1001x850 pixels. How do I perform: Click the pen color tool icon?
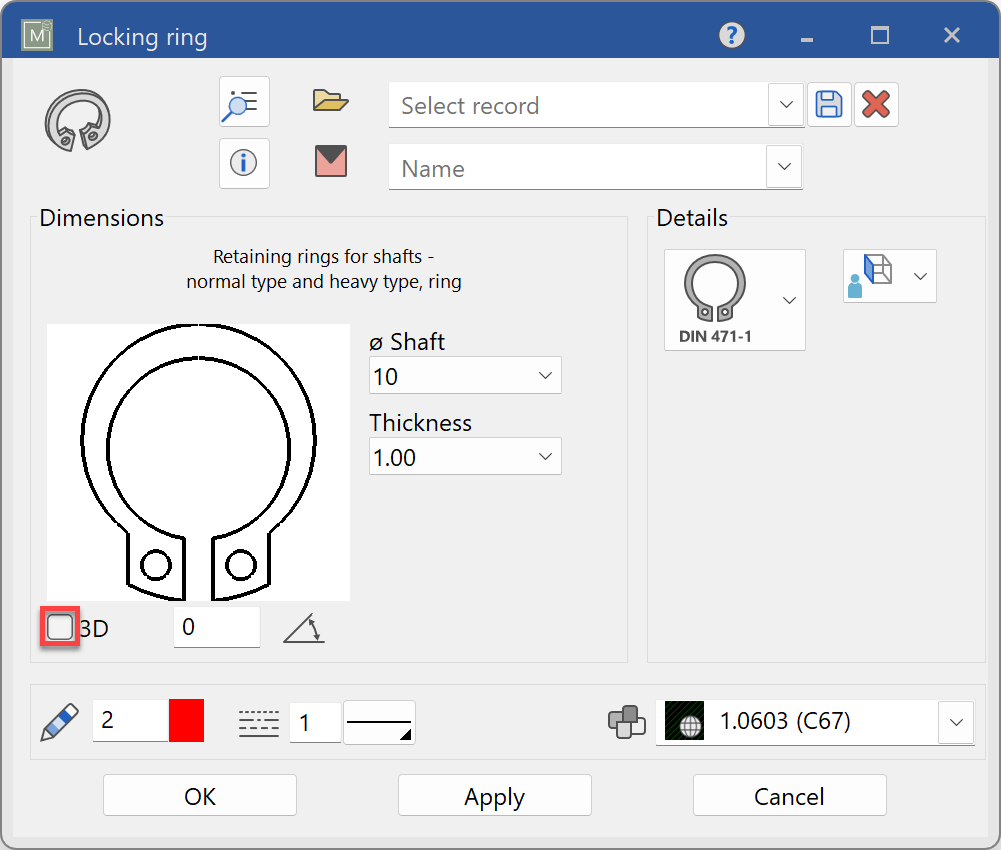(x=58, y=722)
